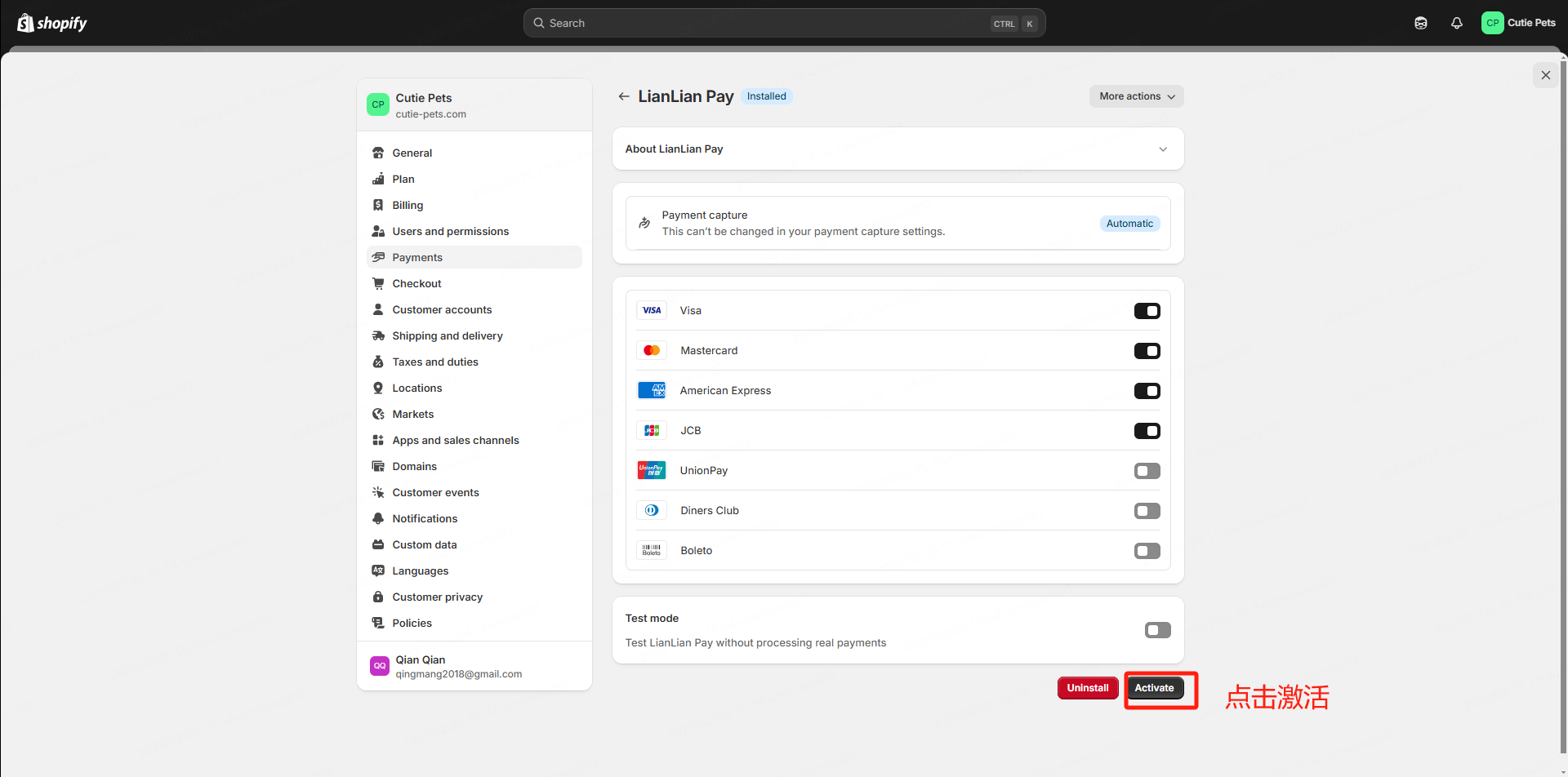Click the Checkout cart icon in sidebar

pos(378,283)
